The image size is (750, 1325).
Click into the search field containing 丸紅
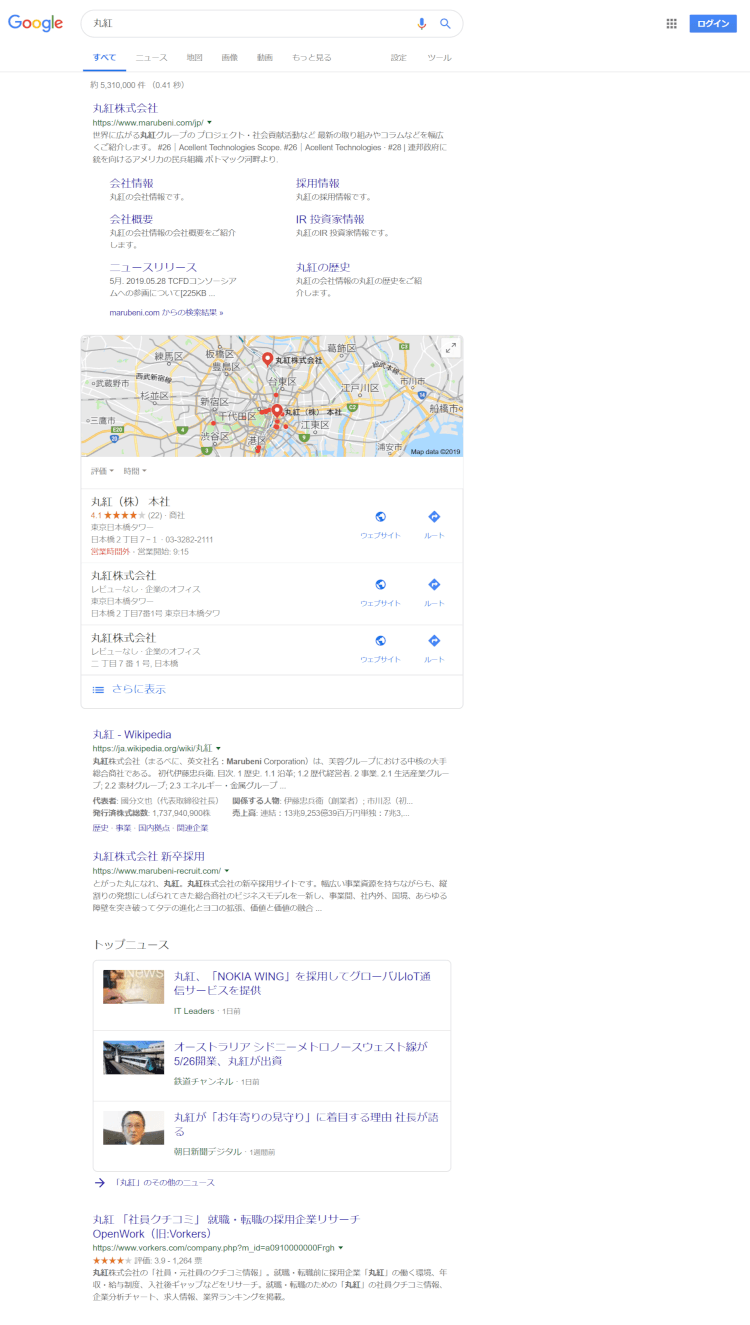(250, 23)
